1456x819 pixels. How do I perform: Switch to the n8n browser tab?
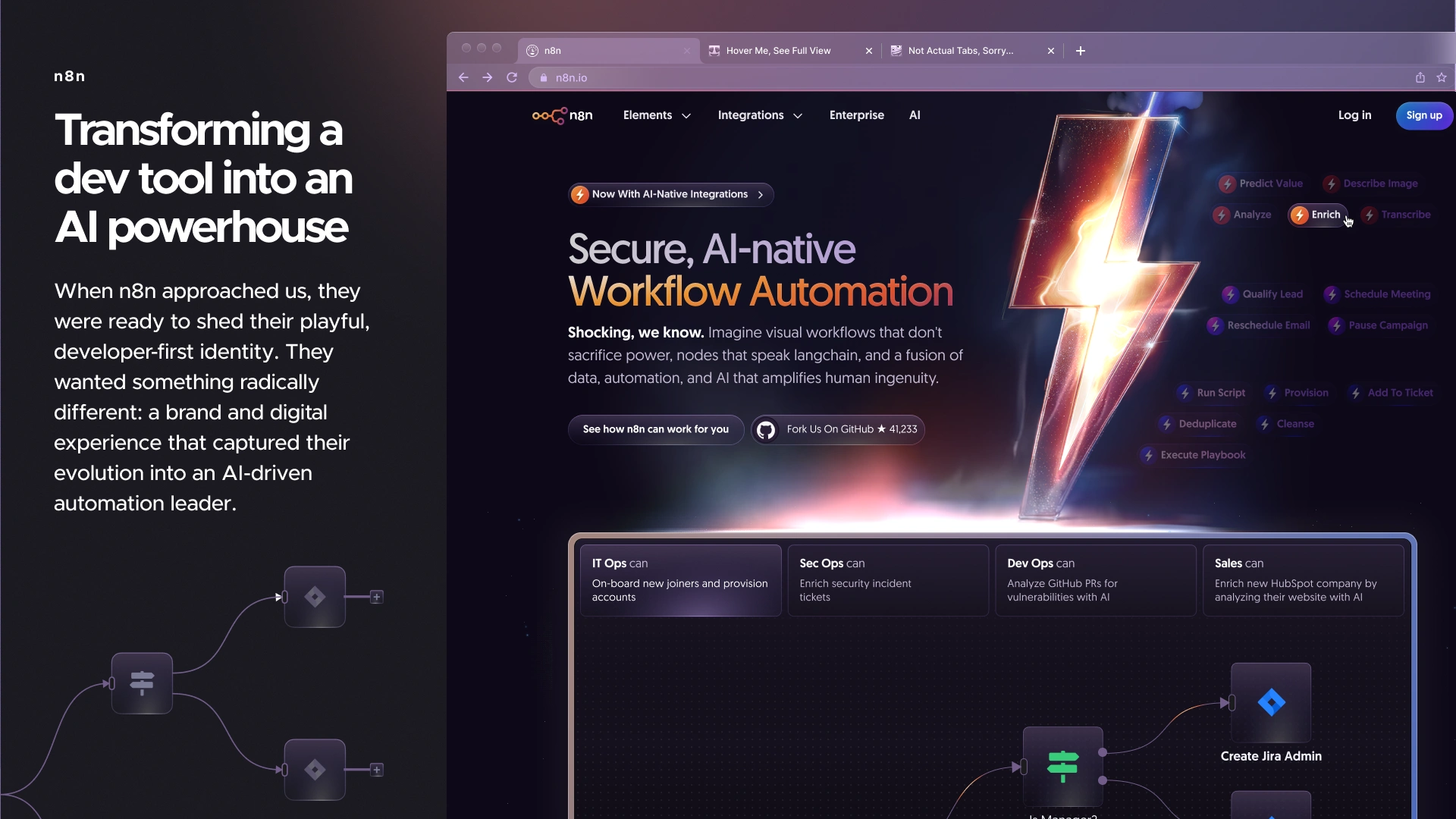pos(609,51)
